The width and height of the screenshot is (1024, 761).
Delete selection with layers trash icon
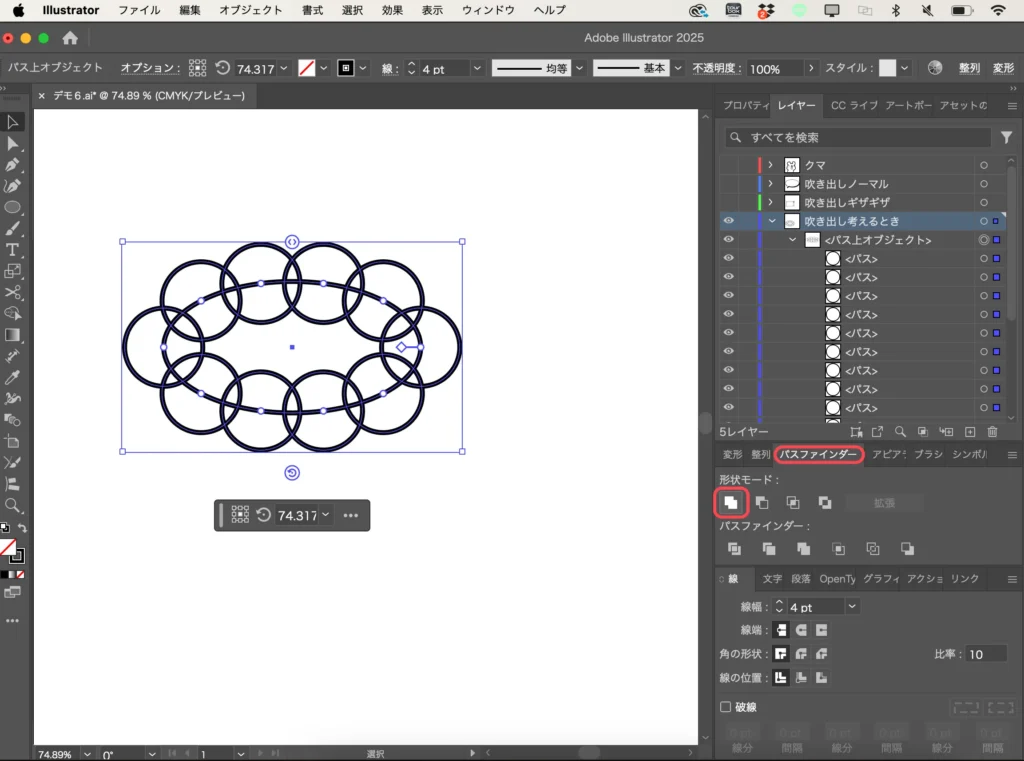pos(992,432)
